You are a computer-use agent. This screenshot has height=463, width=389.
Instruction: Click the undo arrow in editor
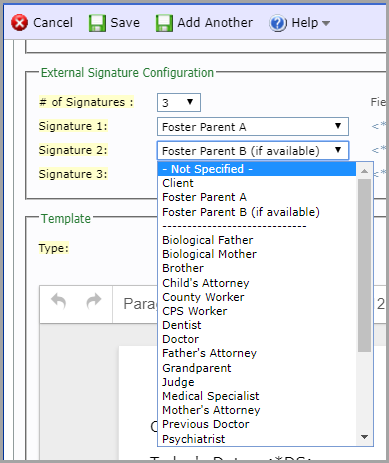click(59, 301)
